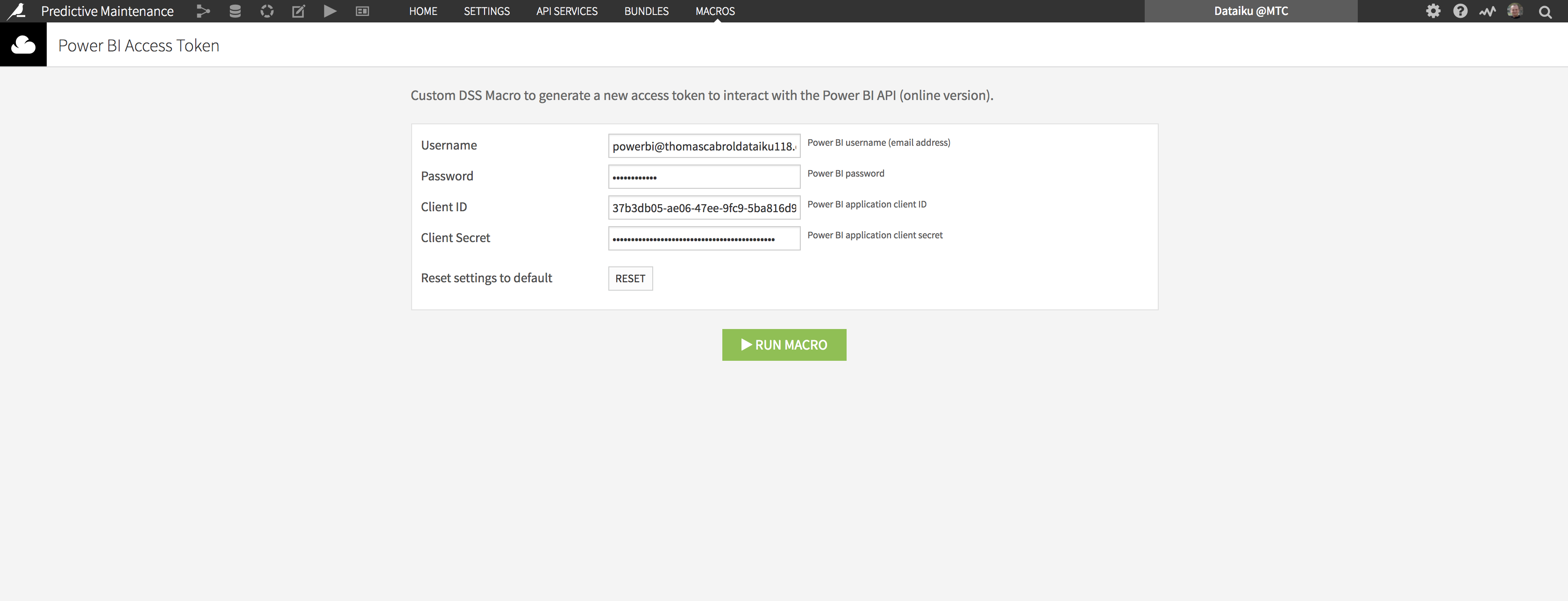
Task: Click 'Power BI application client secret' hint
Action: point(875,235)
